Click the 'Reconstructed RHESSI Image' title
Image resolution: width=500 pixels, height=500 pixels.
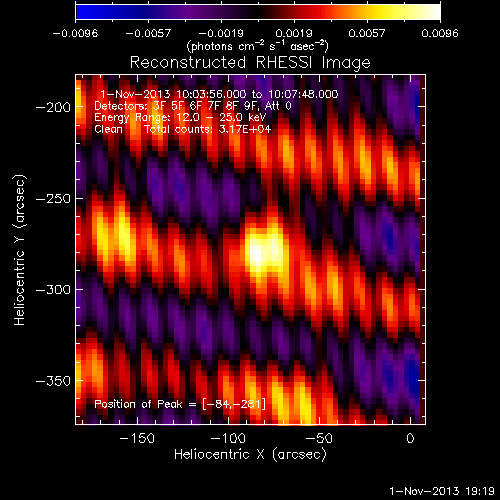point(250,63)
